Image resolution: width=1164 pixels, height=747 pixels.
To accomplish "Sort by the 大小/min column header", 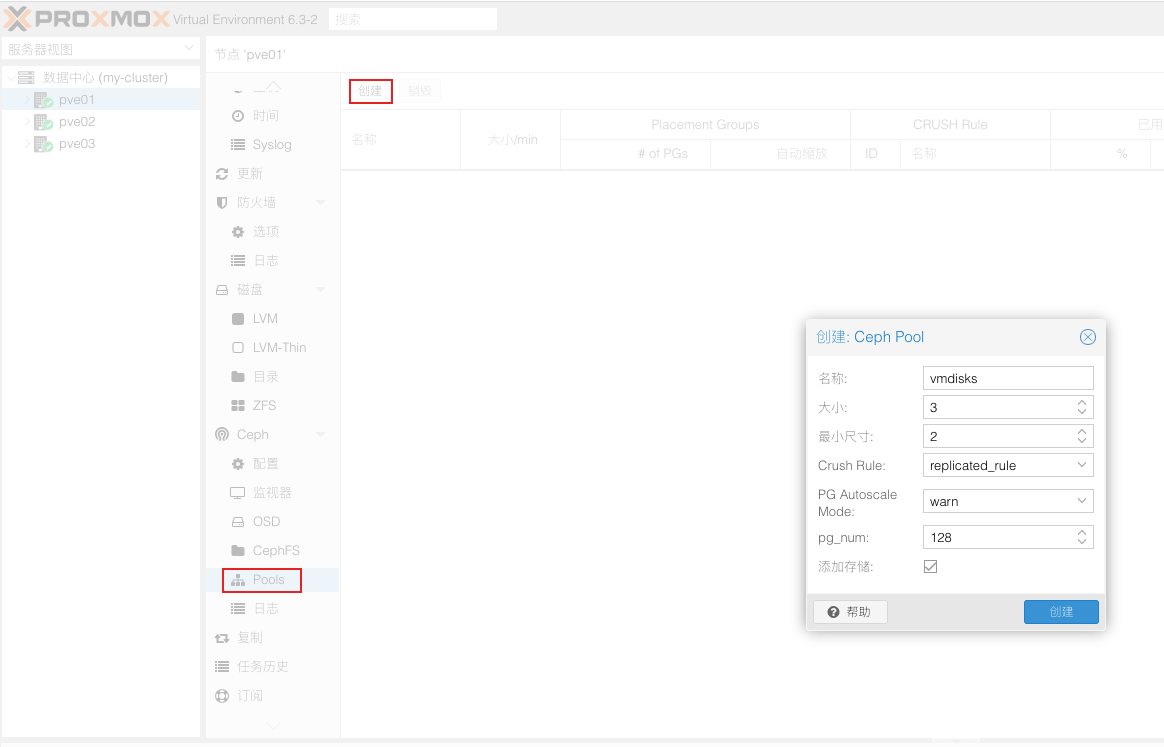I will (511, 140).
